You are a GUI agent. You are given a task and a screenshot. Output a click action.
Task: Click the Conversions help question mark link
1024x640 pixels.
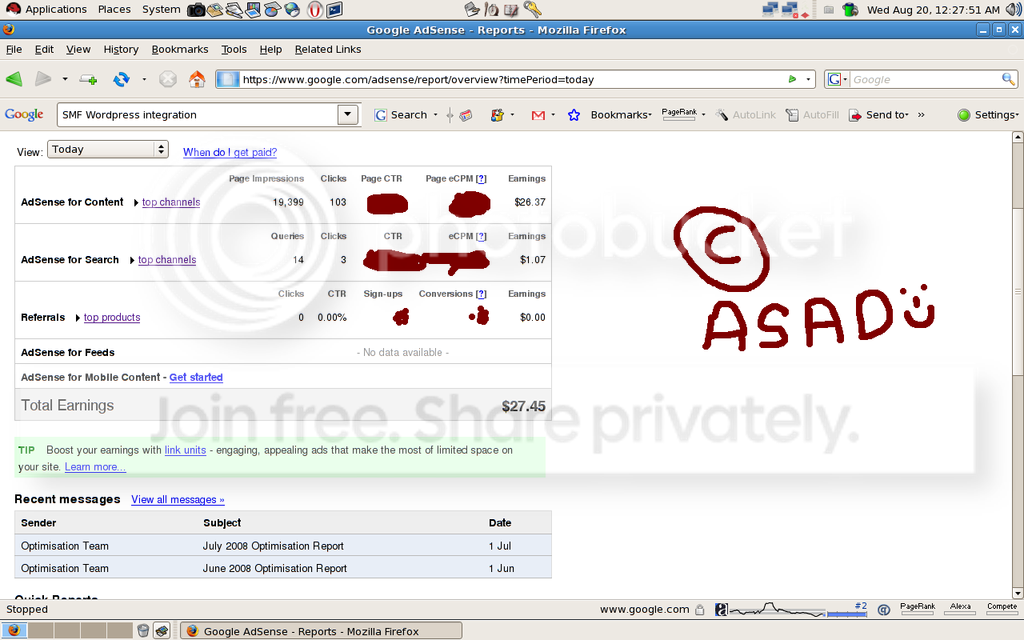point(481,293)
